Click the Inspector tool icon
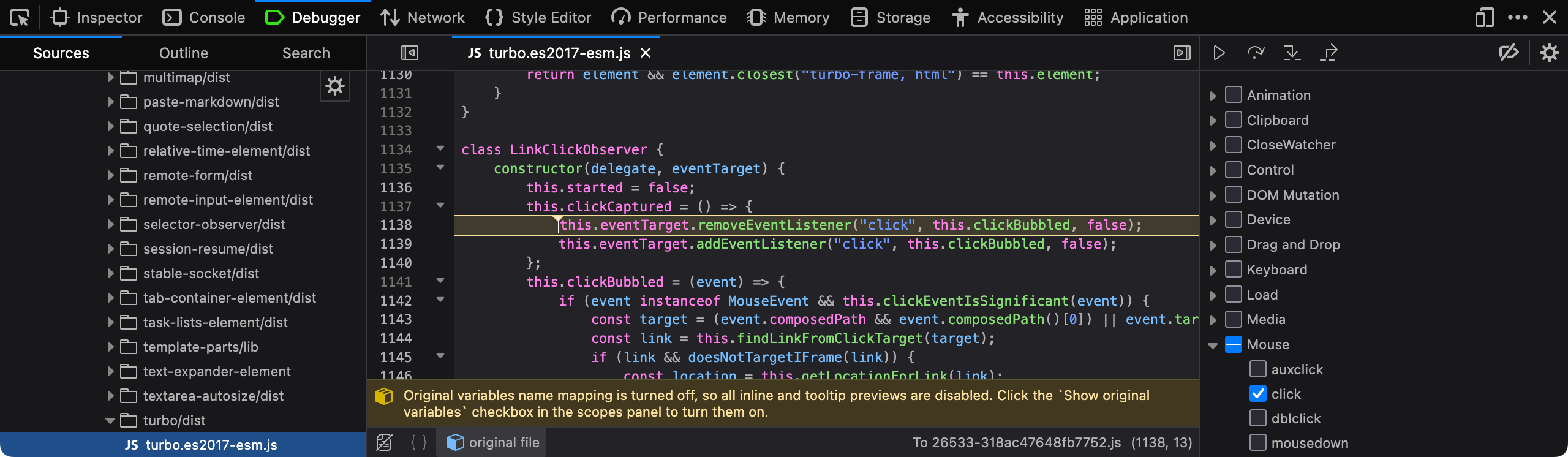Screen dimensions: 1568x457 point(60,18)
